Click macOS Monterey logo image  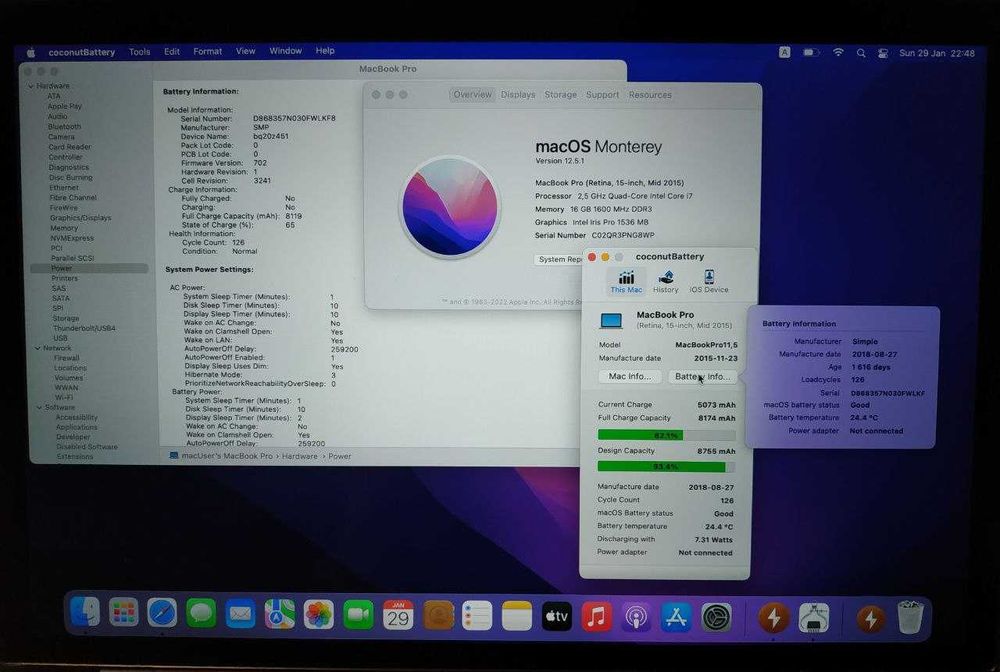(x=450, y=207)
